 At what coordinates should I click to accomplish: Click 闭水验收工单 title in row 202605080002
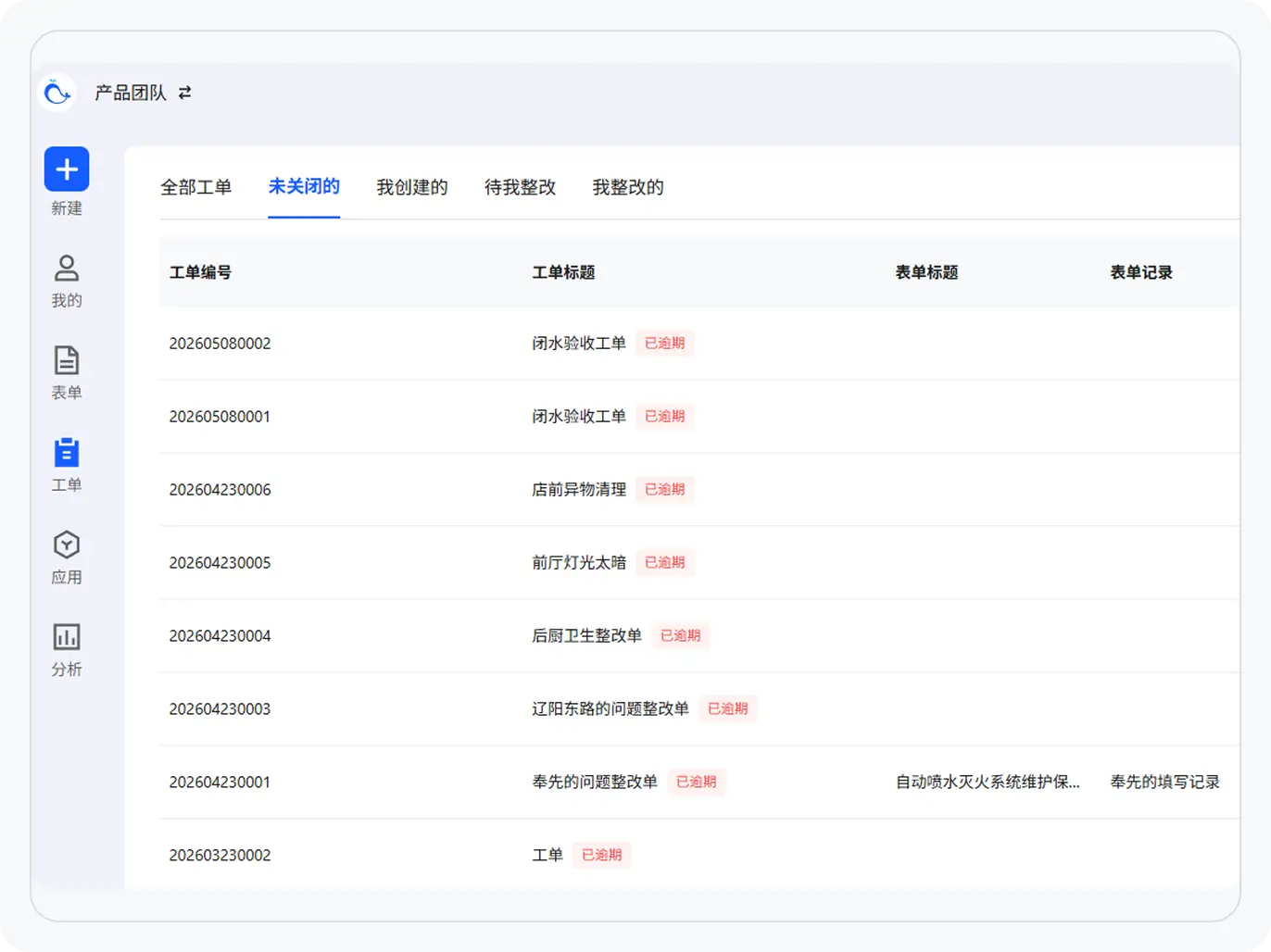[579, 344]
